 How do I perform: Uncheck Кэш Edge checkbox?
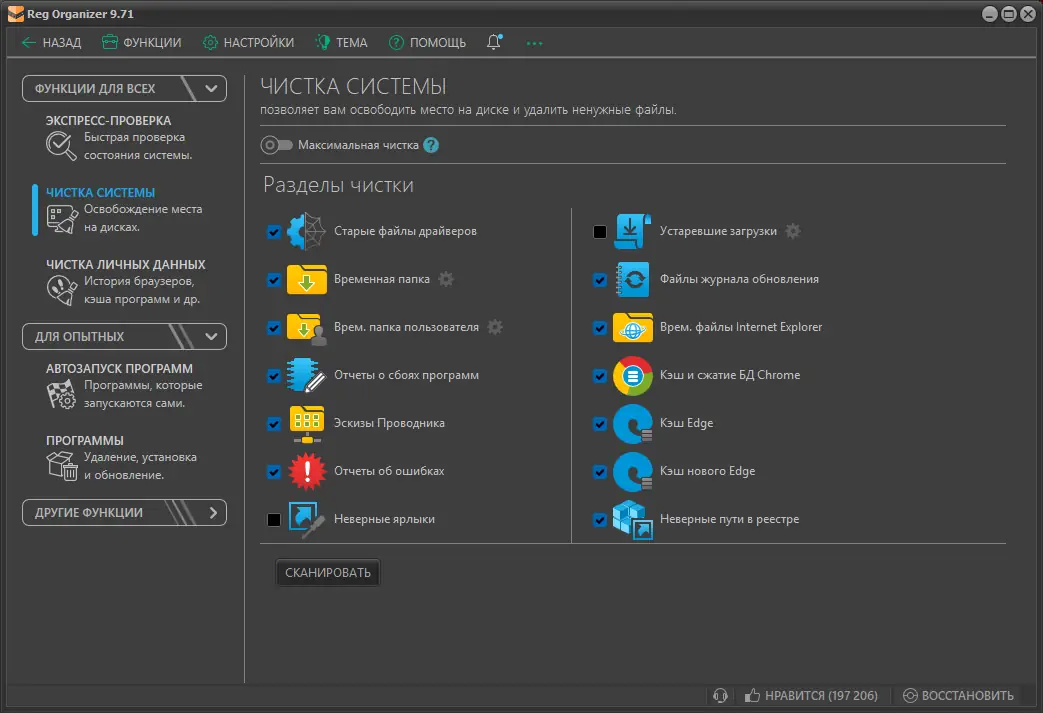[600, 424]
